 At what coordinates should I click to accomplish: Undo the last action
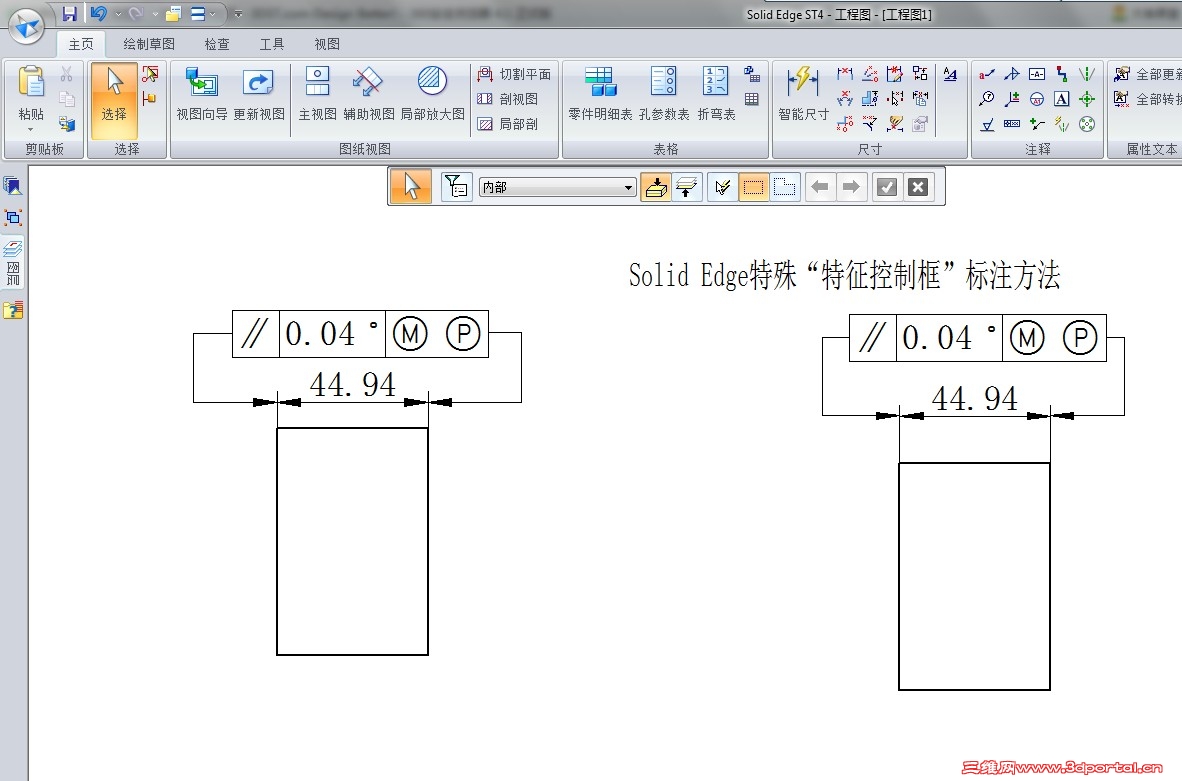[99, 14]
